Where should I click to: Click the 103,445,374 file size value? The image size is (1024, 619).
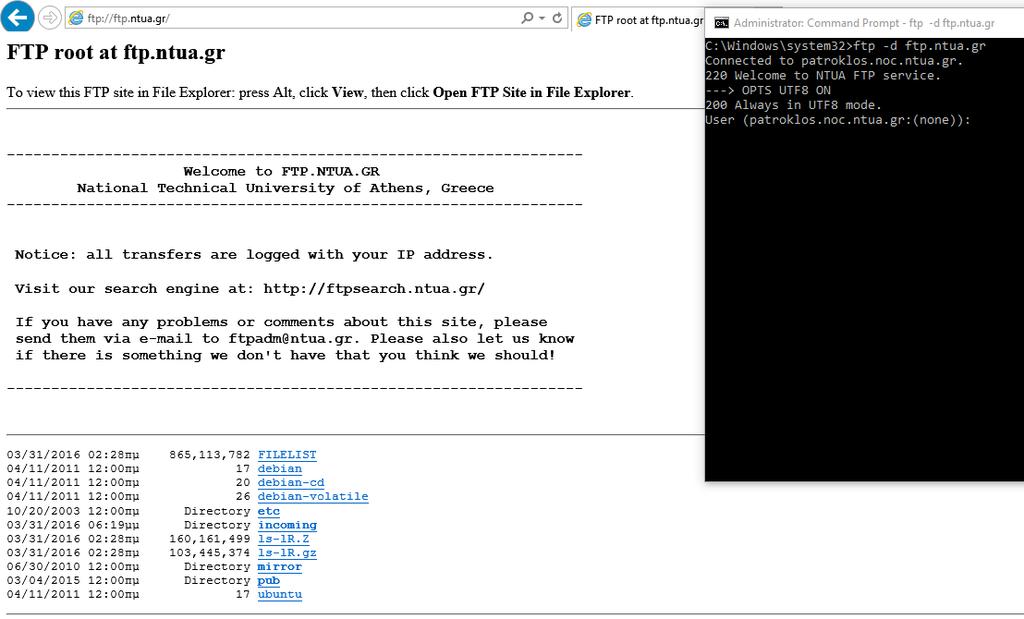click(210, 552)
